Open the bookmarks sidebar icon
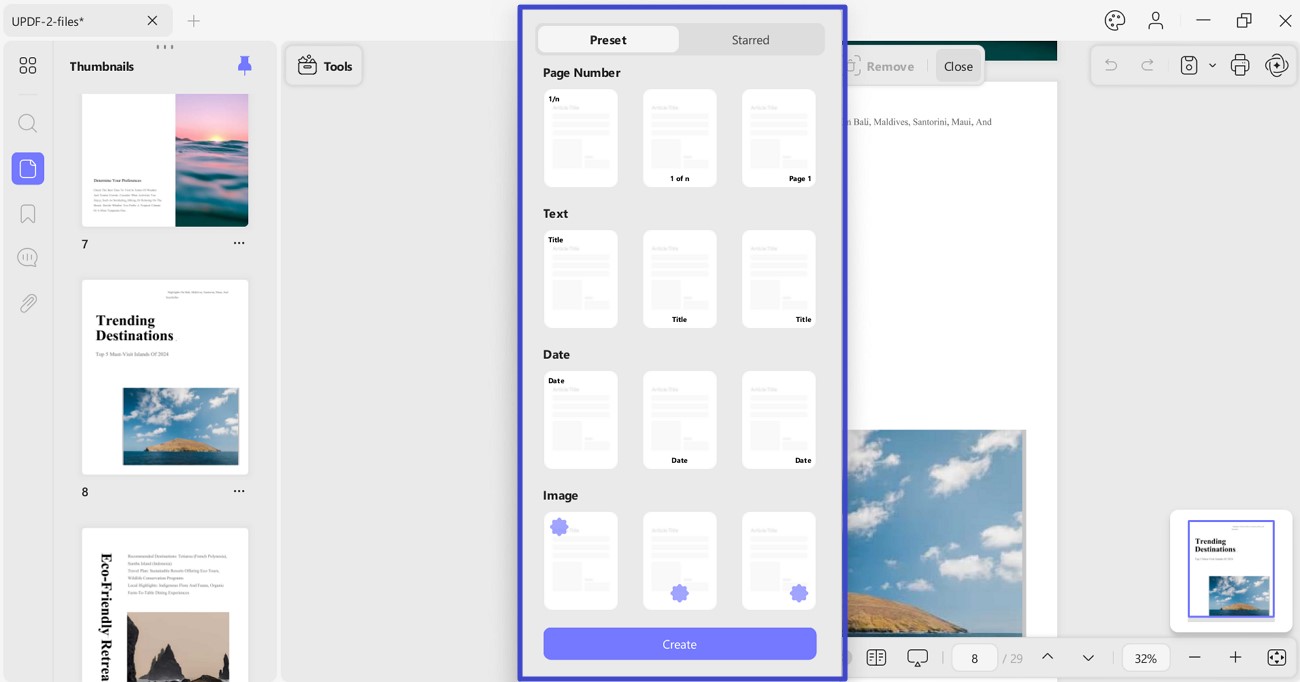This screenshot has width=1300, height=682. pyautogui.click(x=28, y=214)
